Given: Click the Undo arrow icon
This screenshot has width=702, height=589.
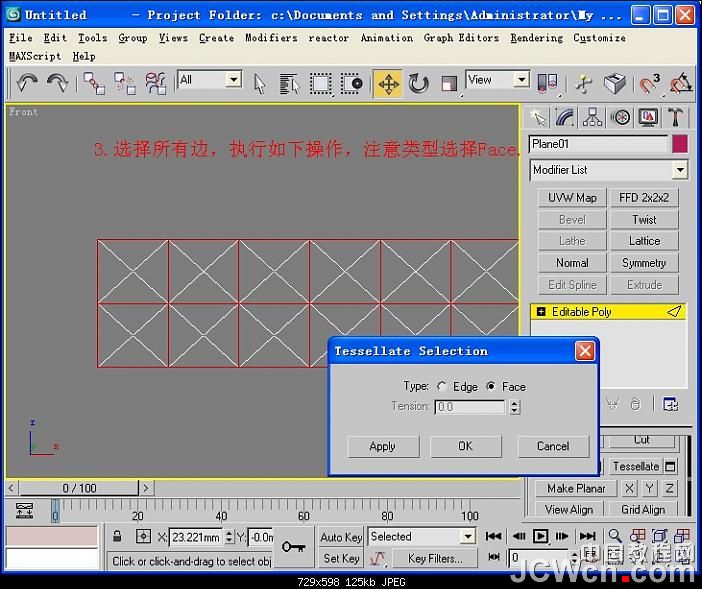Looking at the screenshot, I should click(27, 83).
